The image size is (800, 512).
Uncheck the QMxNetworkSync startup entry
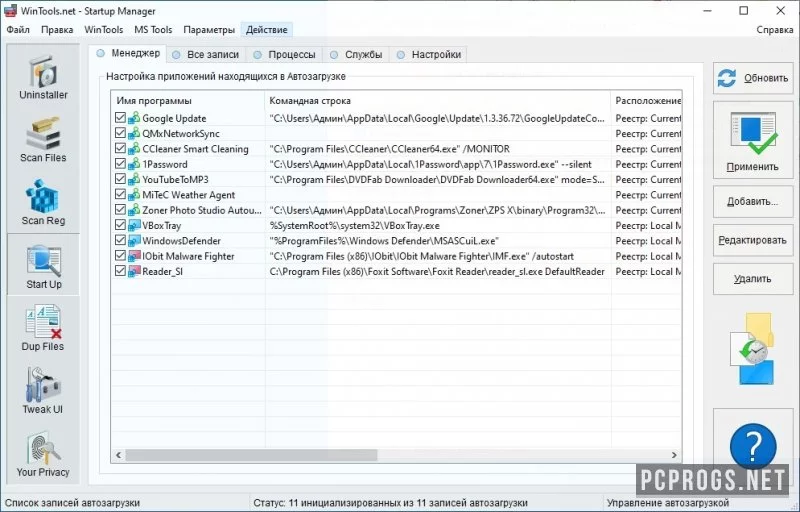[x=120, y=133]
